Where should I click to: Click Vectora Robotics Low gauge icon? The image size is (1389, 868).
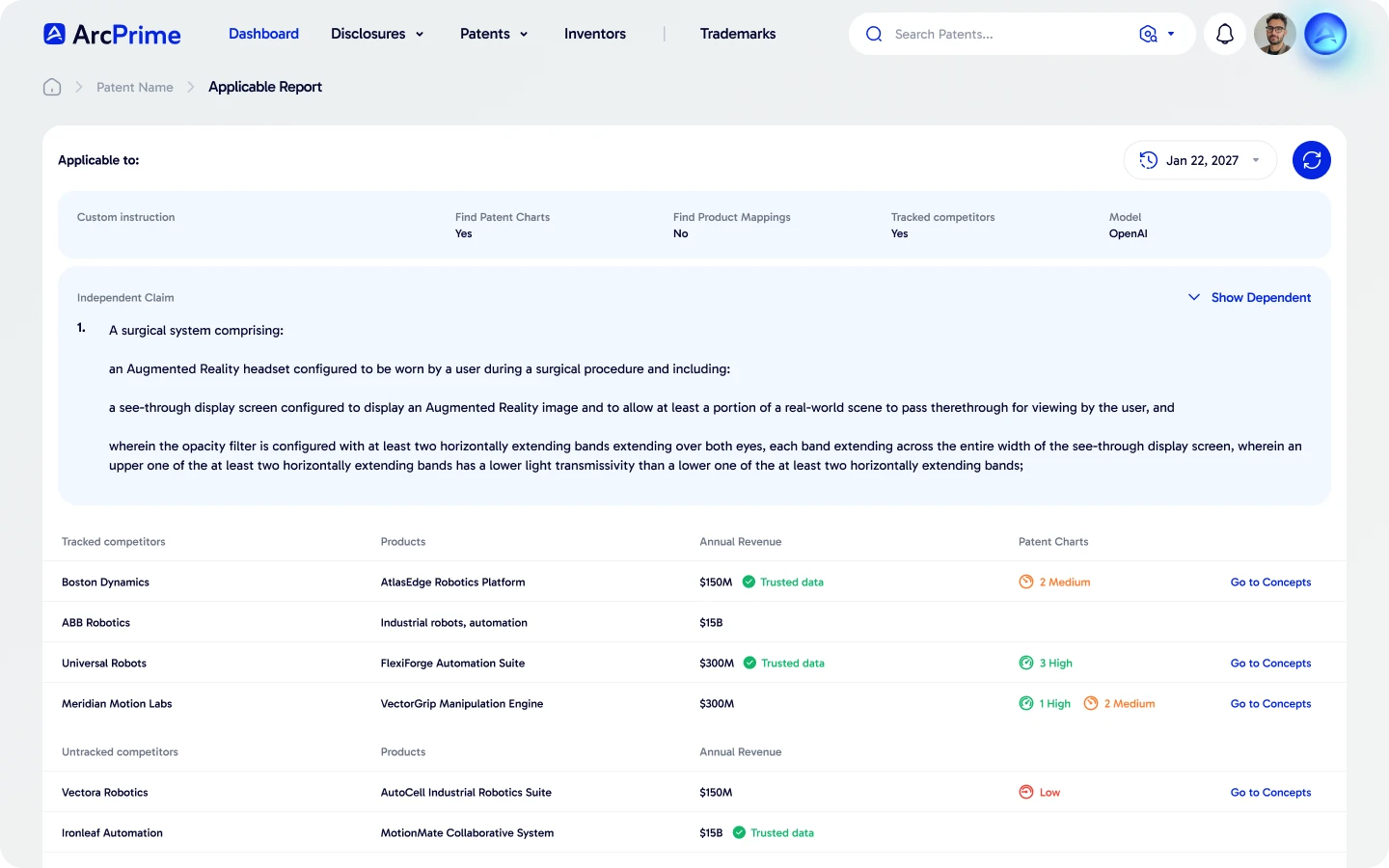[1026, 792]
